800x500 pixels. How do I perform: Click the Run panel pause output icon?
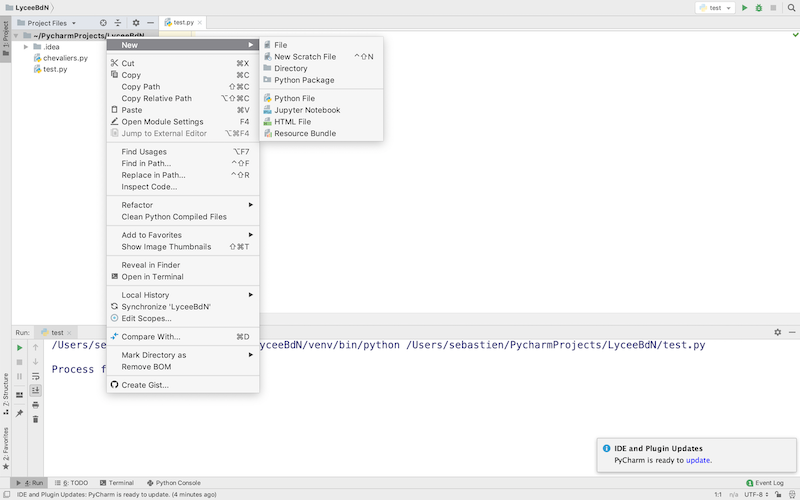coord(19,376)
